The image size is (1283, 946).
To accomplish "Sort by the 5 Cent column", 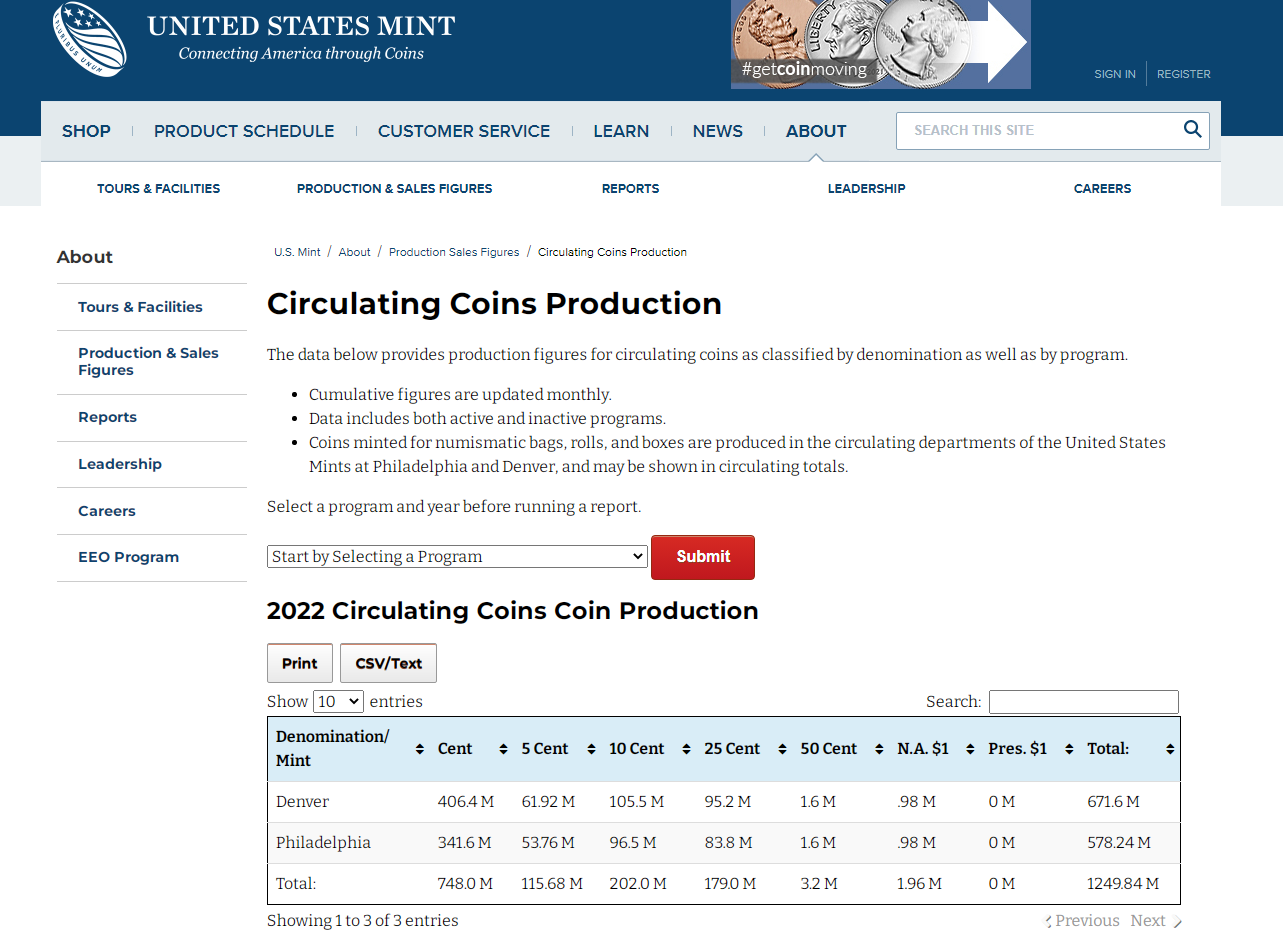I will click(x=591, y=749).
